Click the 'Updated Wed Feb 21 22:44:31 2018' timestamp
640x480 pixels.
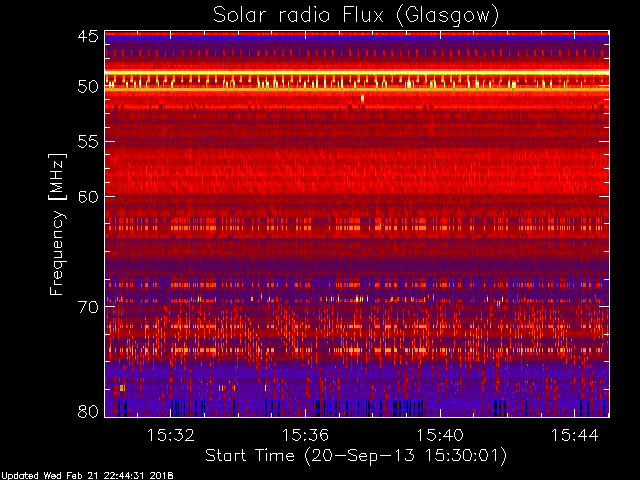pos(87,476)
